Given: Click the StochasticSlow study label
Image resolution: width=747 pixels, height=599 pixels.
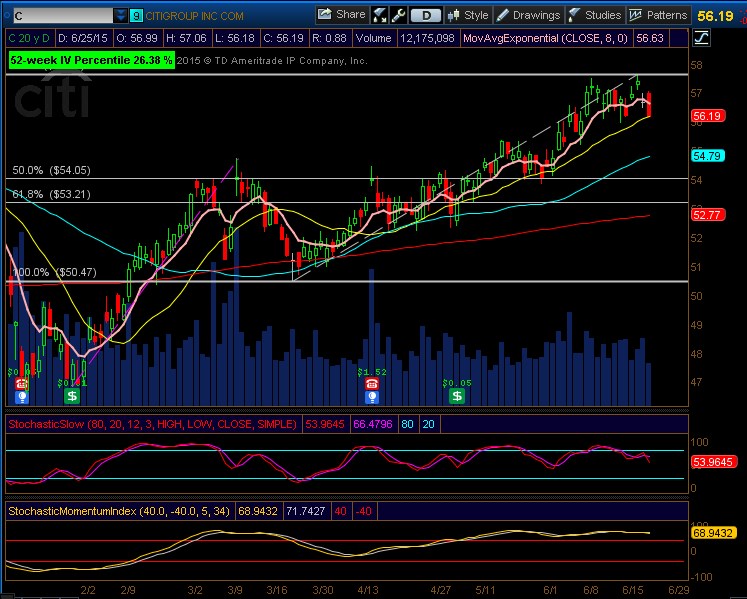Looking at the screenshot, I should click(x=152, y=424).
